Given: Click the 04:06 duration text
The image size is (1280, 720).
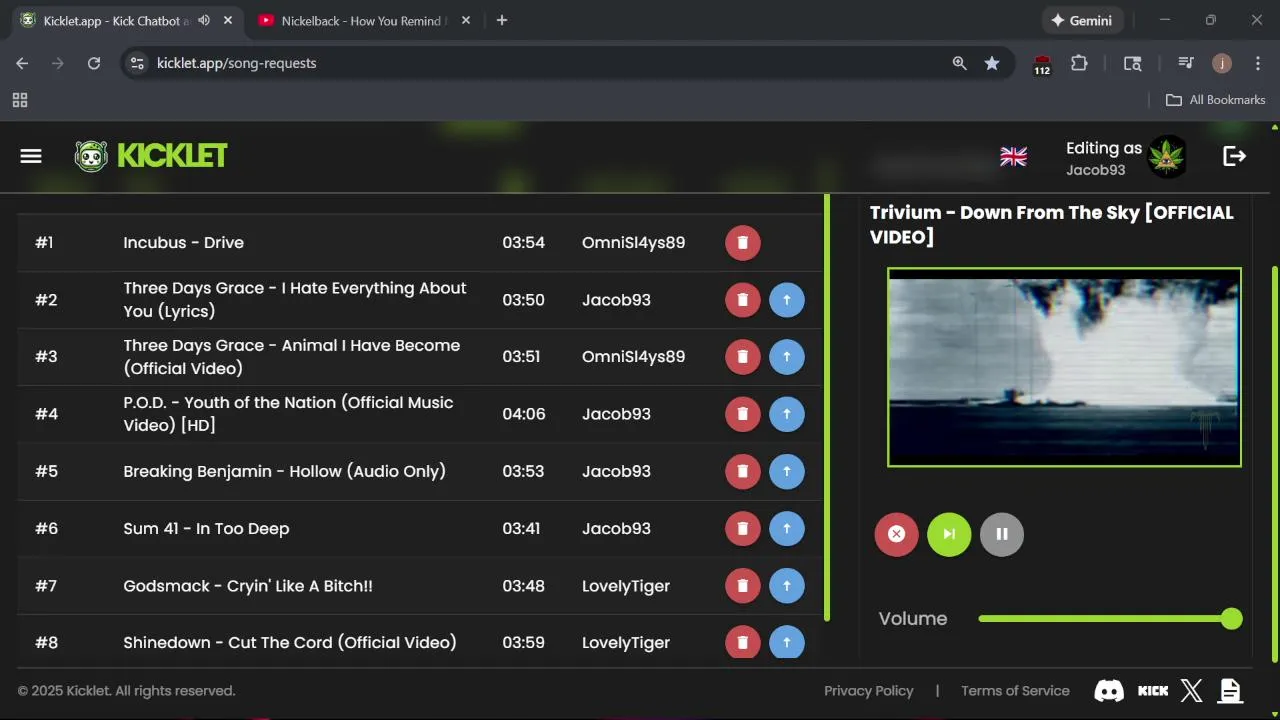Looking at the screenshot, I should (x=524, y=414).
